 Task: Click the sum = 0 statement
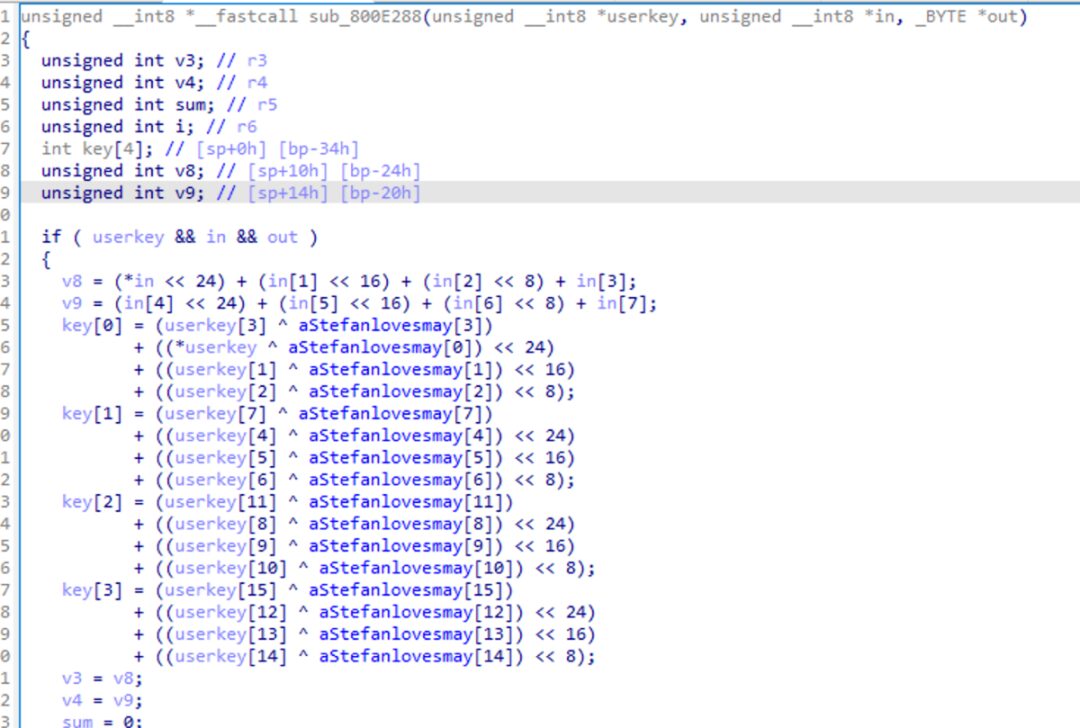pos(100,720)
